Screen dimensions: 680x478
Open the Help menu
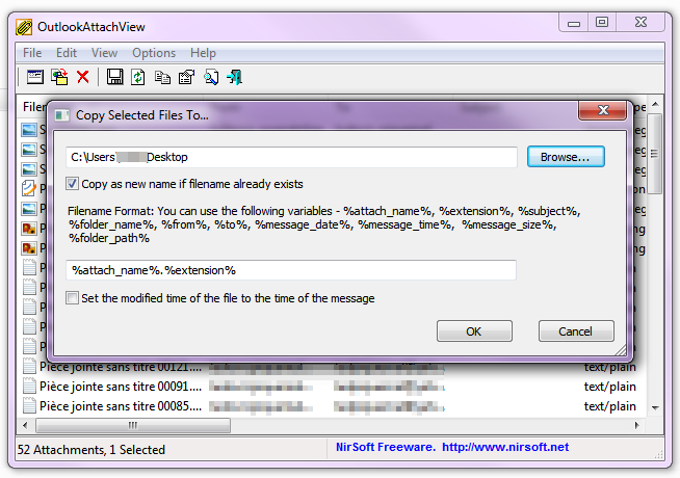tap(203, 53)
